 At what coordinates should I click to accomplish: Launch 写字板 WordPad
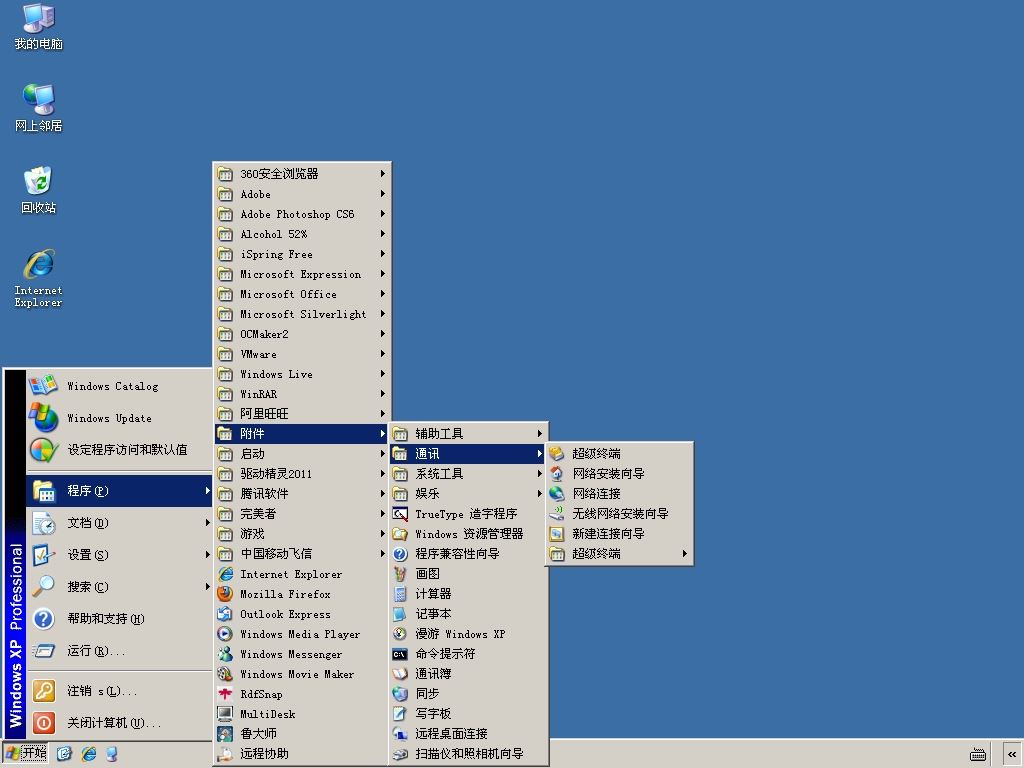coord(468,714)
